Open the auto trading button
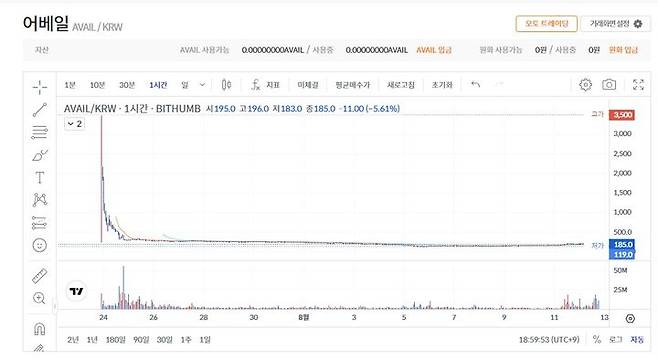658x360 pixels. pyautogui.click(x=546, y=23)
